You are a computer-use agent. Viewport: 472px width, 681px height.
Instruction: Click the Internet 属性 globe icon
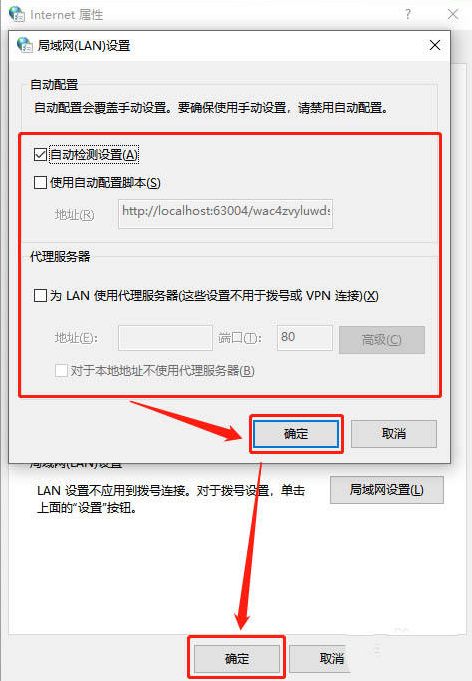(x=17, y=14)
